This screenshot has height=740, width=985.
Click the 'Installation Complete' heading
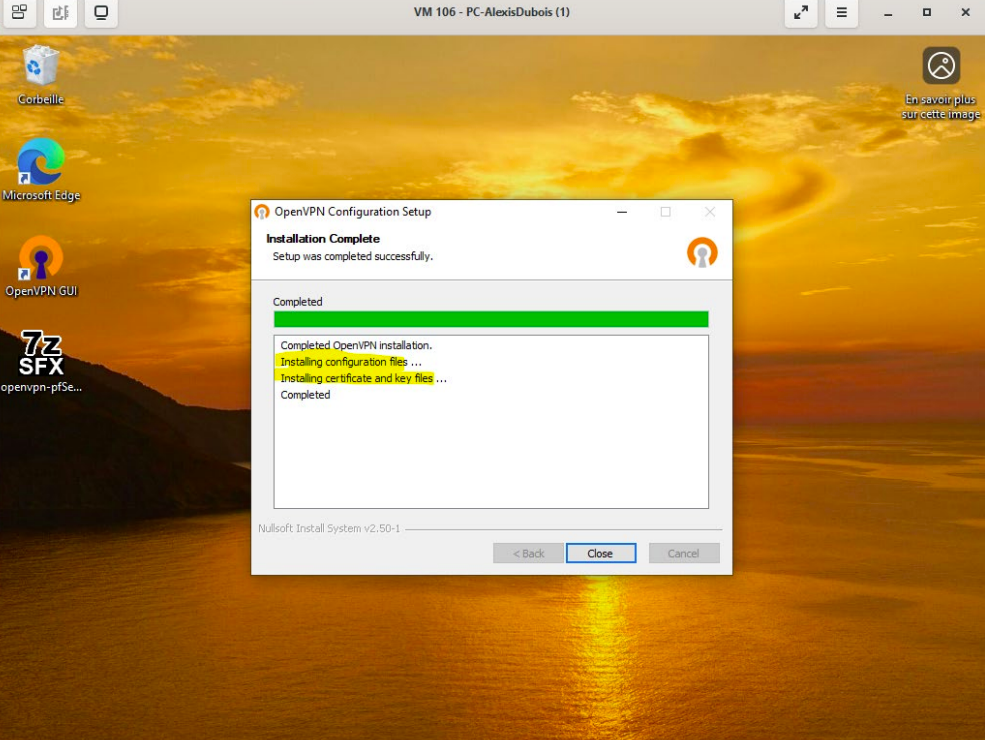(x=323, y=239)
